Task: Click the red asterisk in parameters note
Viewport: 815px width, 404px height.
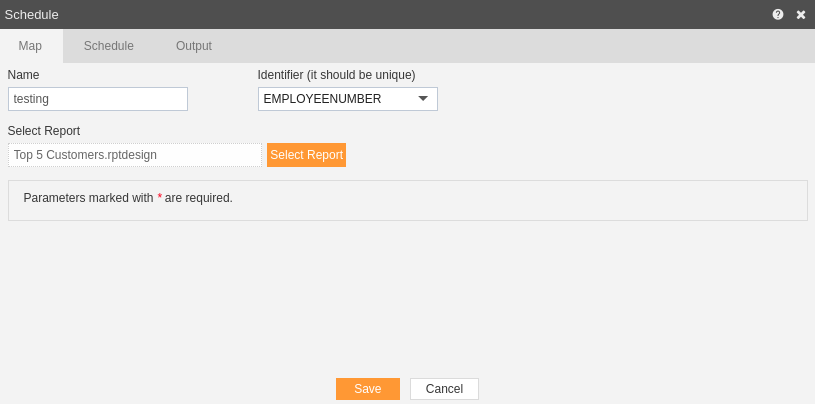Action: coord(160,197)
